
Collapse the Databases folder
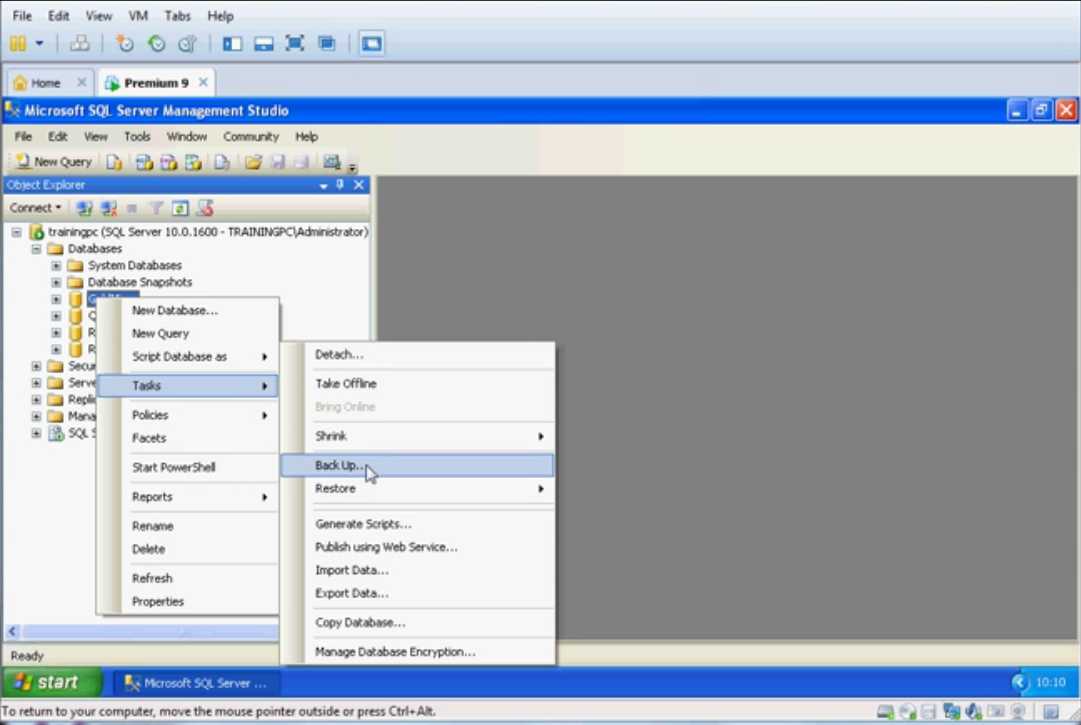[x=36, y=249]
